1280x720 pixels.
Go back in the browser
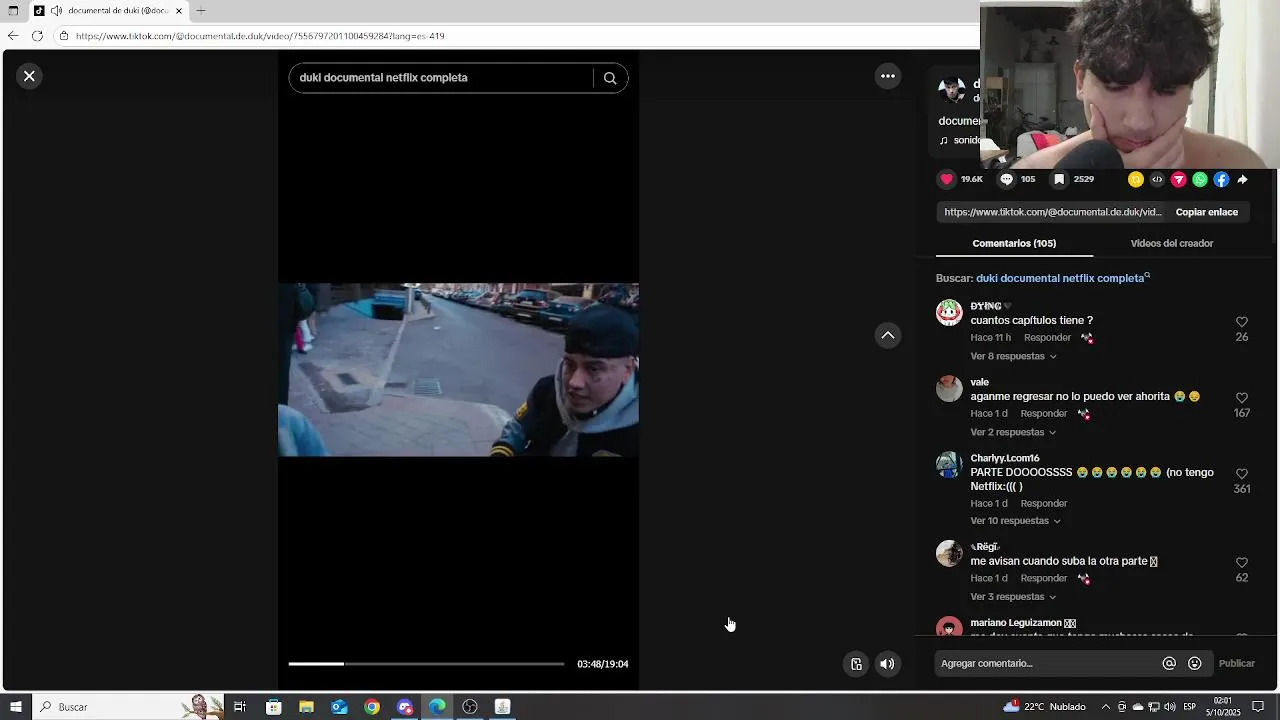pos(13,36)
